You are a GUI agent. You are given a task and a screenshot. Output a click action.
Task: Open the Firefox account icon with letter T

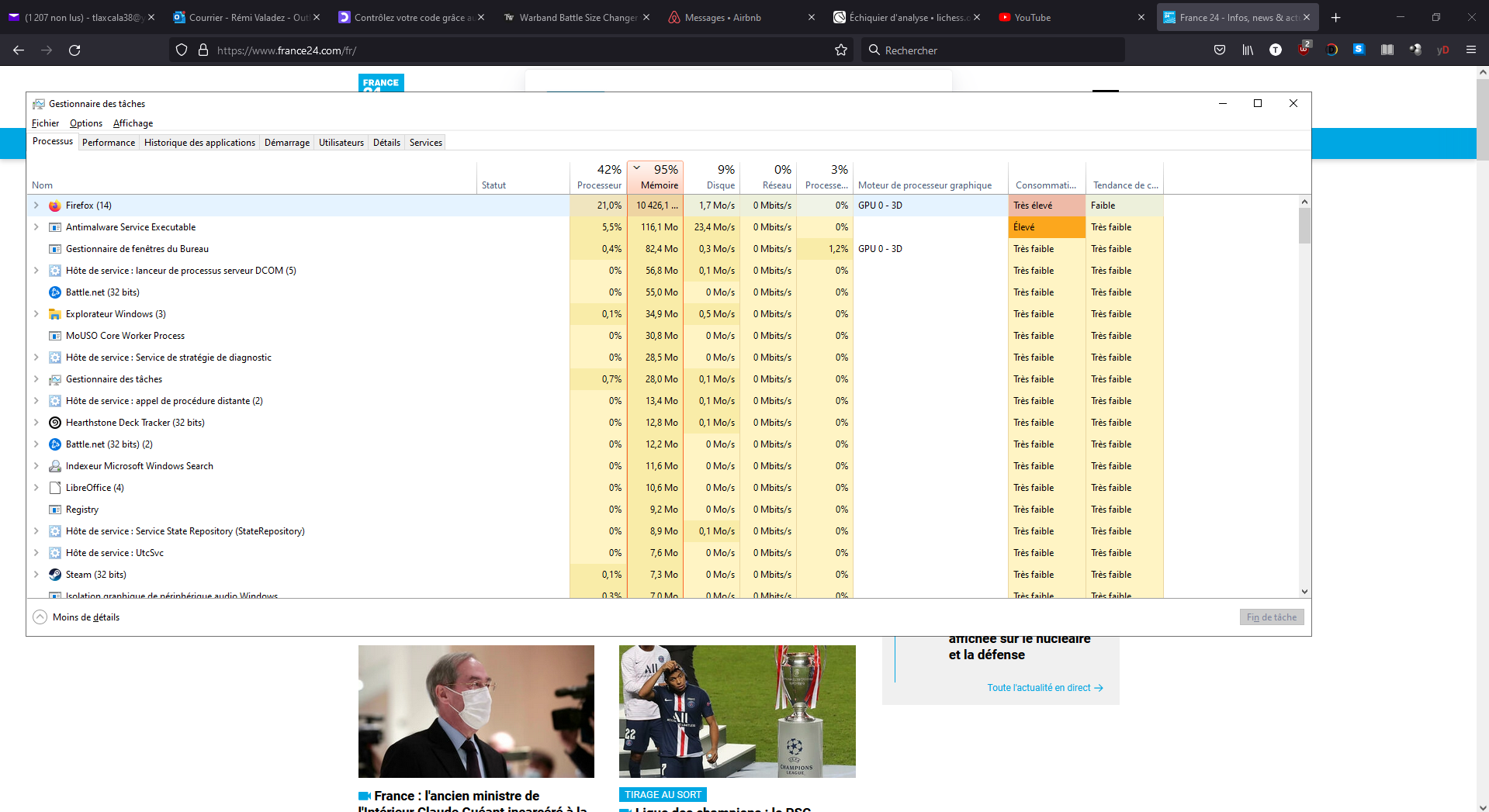(x=1276, y=50)
